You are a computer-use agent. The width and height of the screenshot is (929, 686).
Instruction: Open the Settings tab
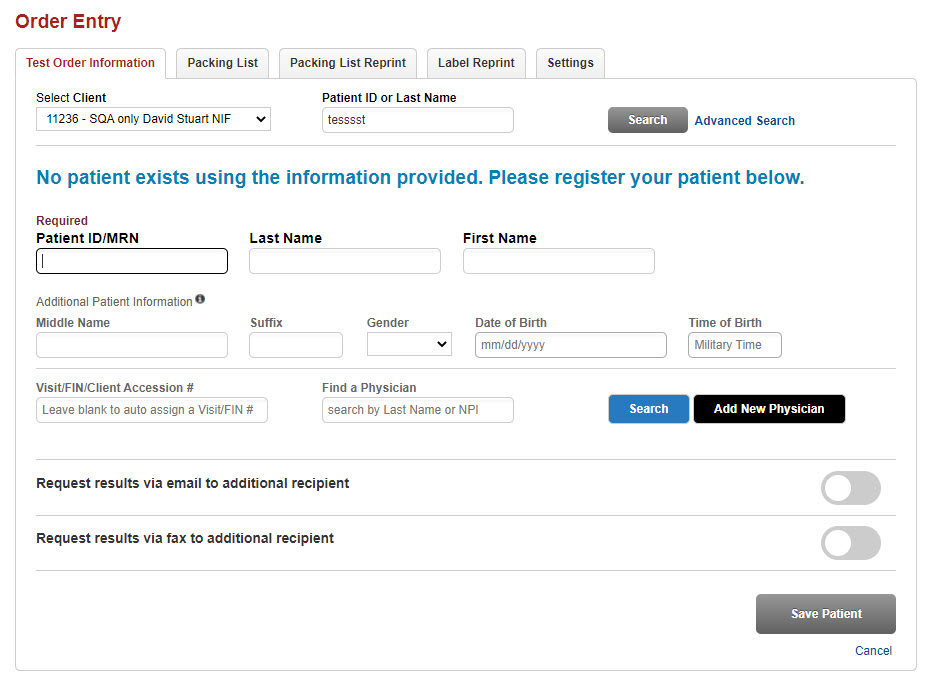[570, 63]
